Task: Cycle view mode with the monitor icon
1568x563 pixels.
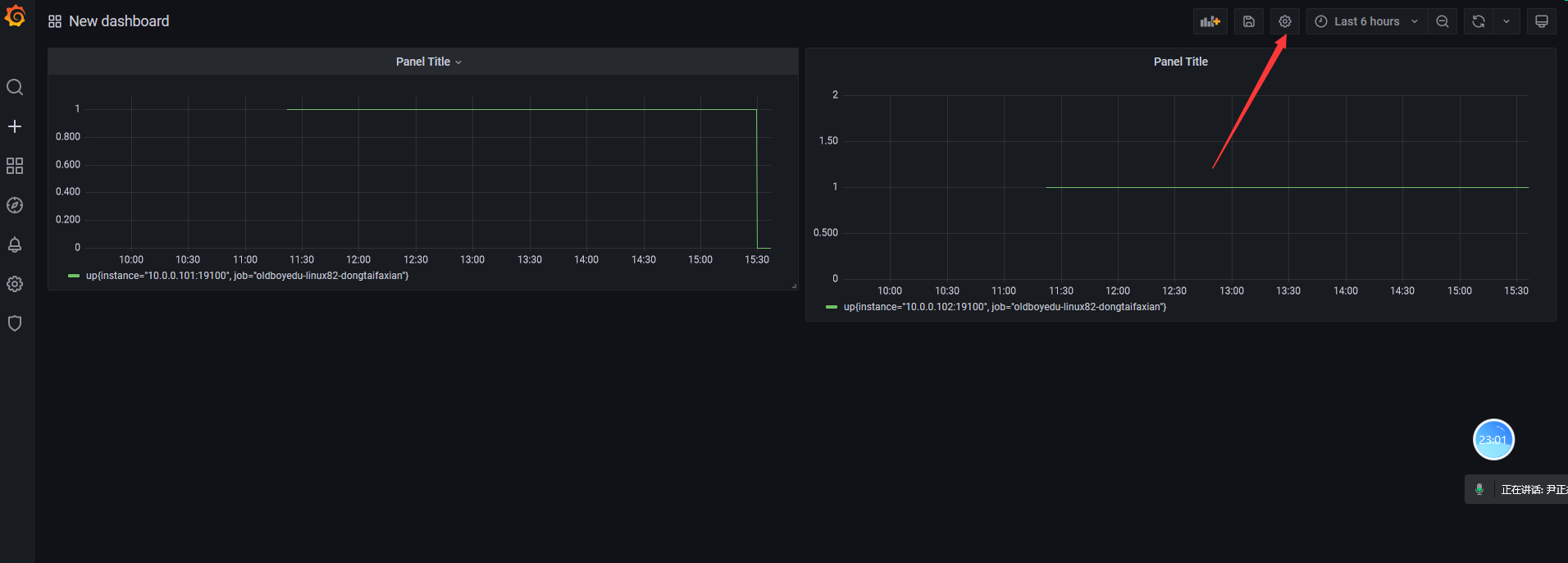Action: pos(1542,21)
